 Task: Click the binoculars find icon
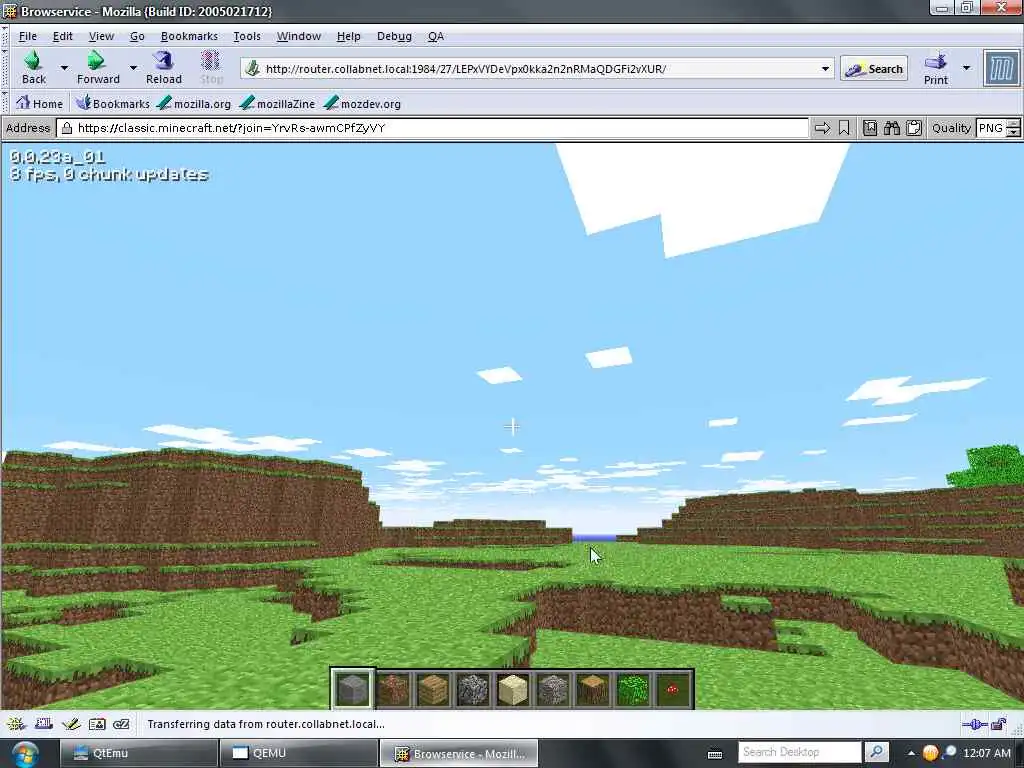[x=891, y=128]
